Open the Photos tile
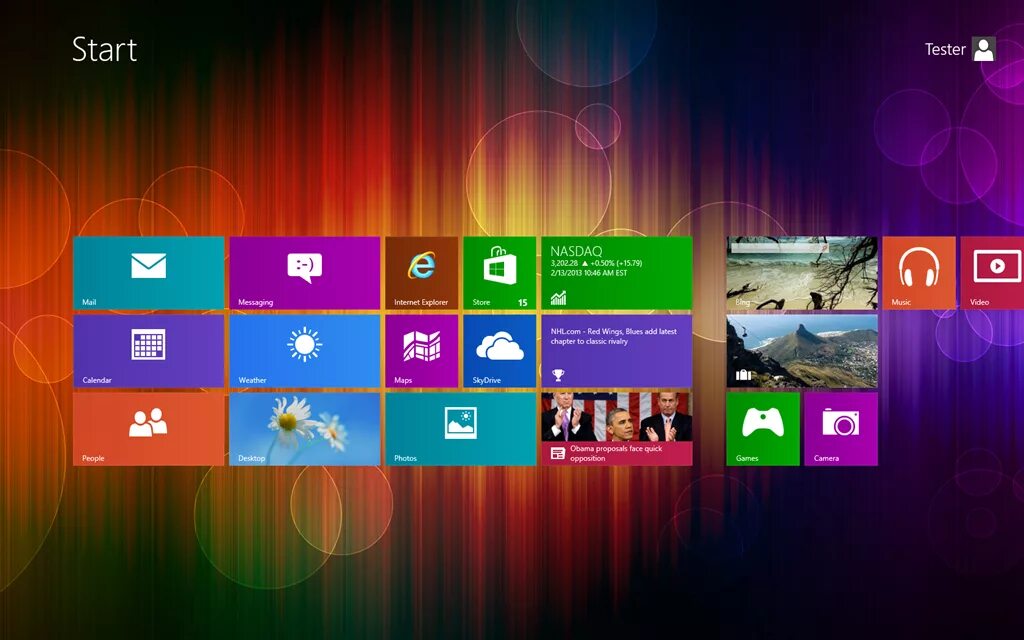This screenshot has height=640, width=1024. pos(460,429)
